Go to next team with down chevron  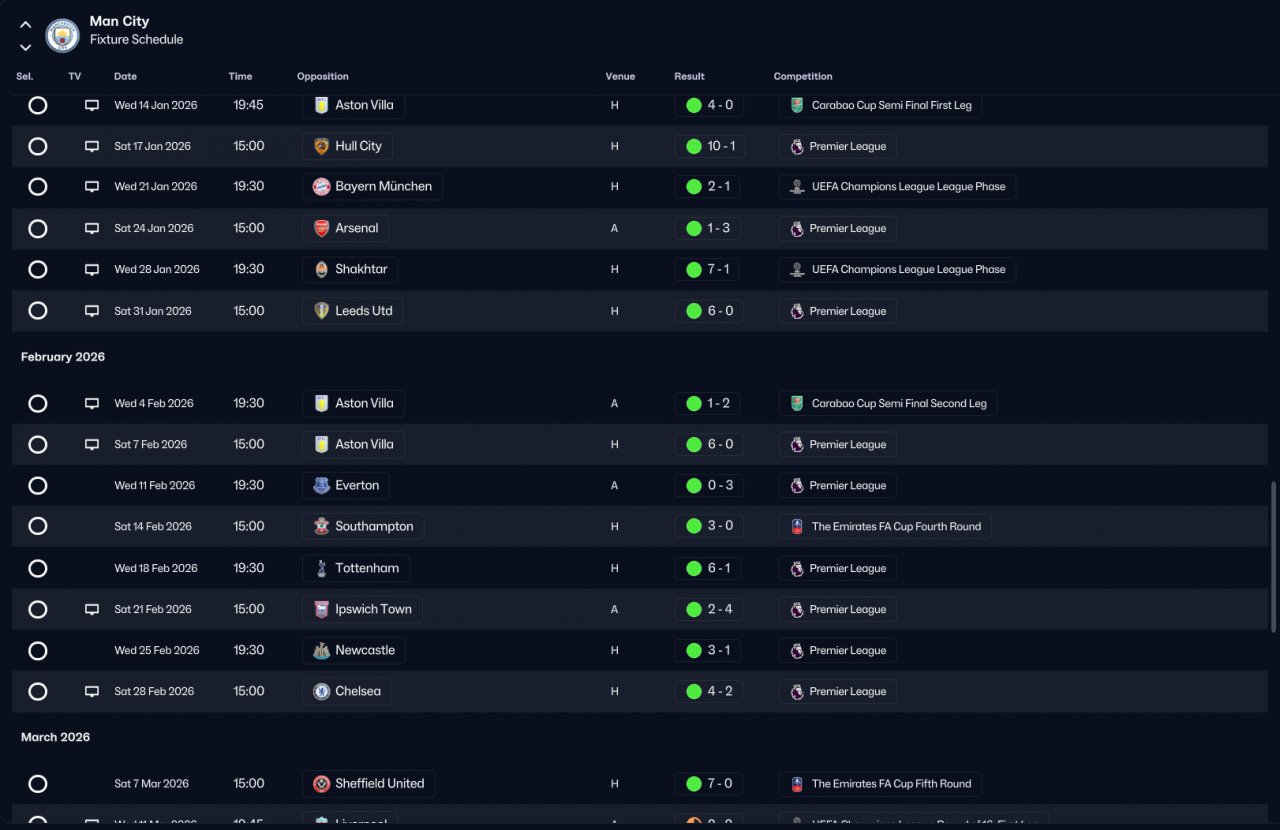pos(26,47)
